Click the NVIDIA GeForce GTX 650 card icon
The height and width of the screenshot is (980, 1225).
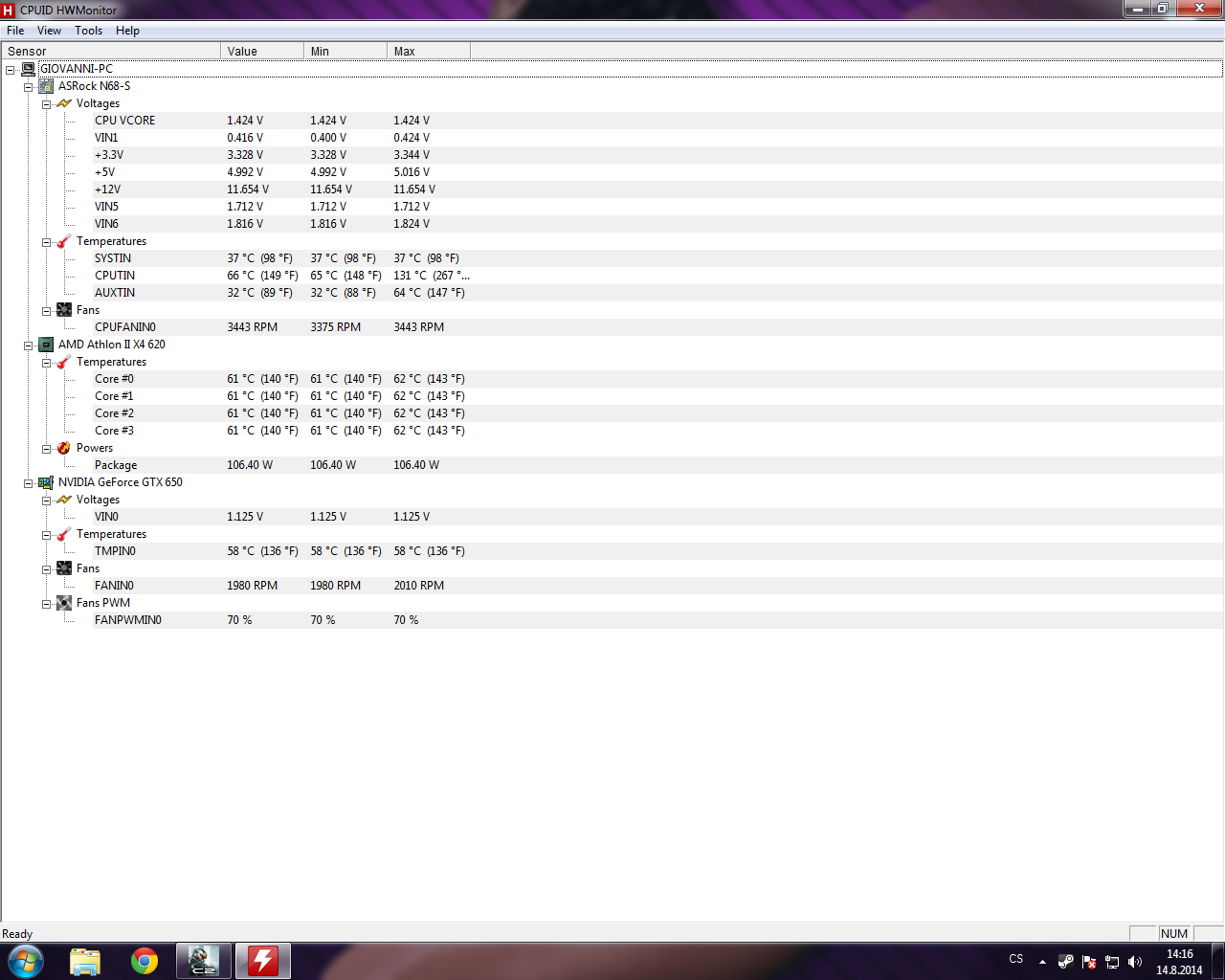click(46, 482)
